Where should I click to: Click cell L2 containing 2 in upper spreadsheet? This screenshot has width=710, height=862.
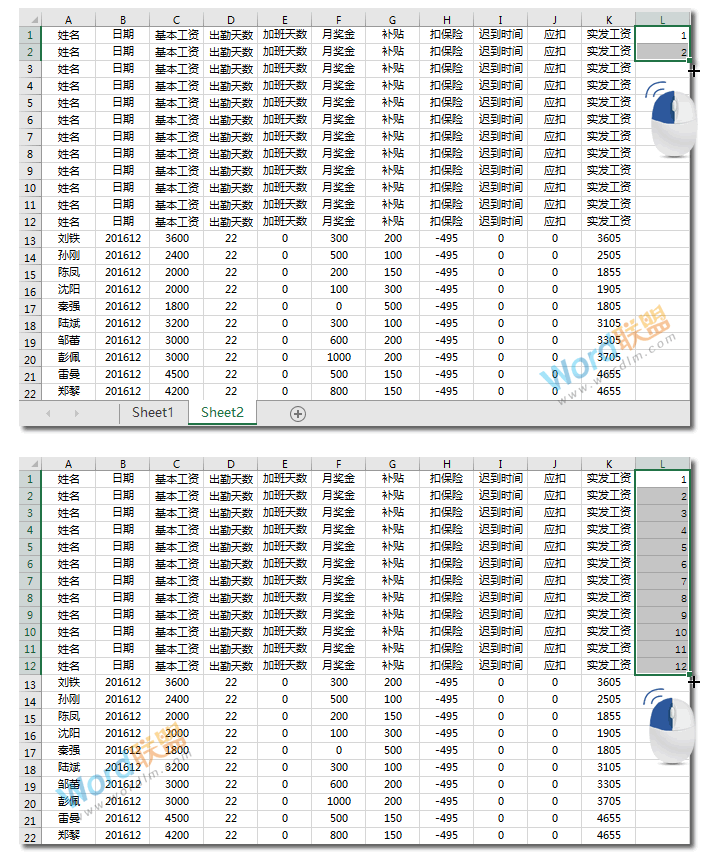point(662,52)
